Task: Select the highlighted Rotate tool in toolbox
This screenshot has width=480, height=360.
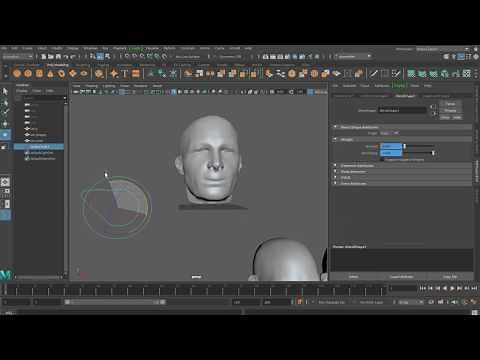Action: coord(5,135)
